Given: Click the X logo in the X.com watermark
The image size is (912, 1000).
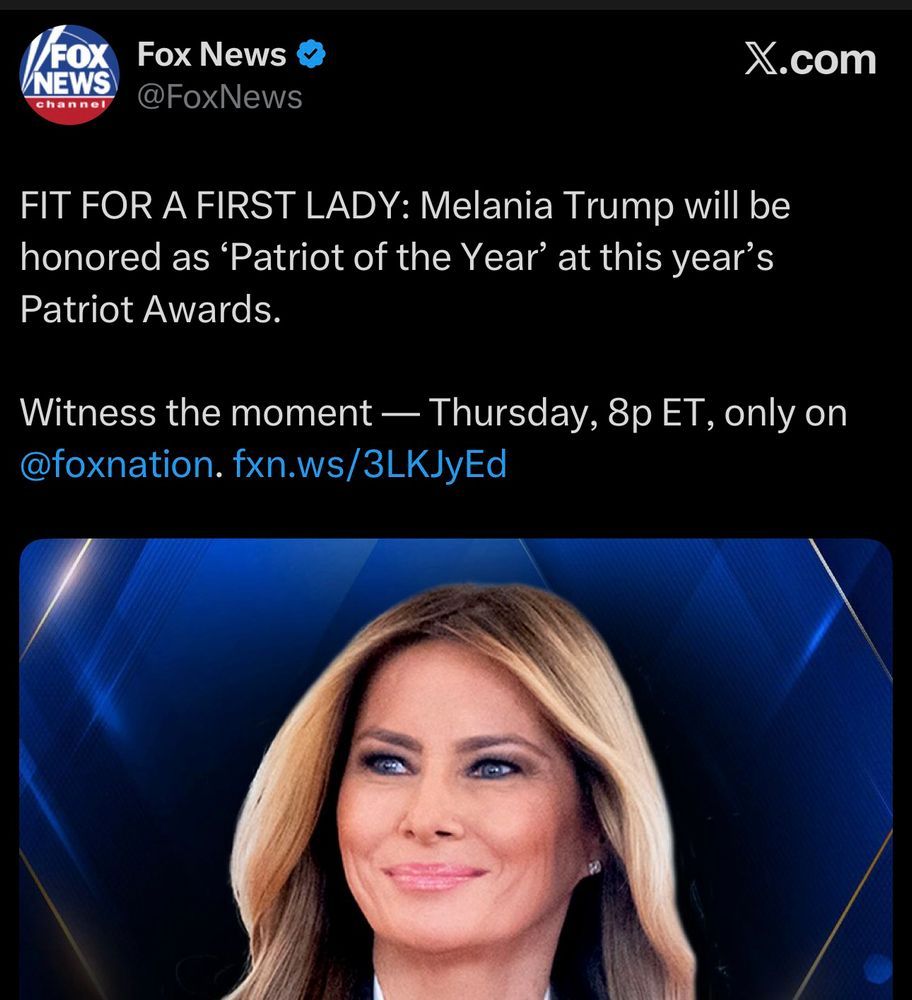Looking at the screenshot, I should [760, 60].
